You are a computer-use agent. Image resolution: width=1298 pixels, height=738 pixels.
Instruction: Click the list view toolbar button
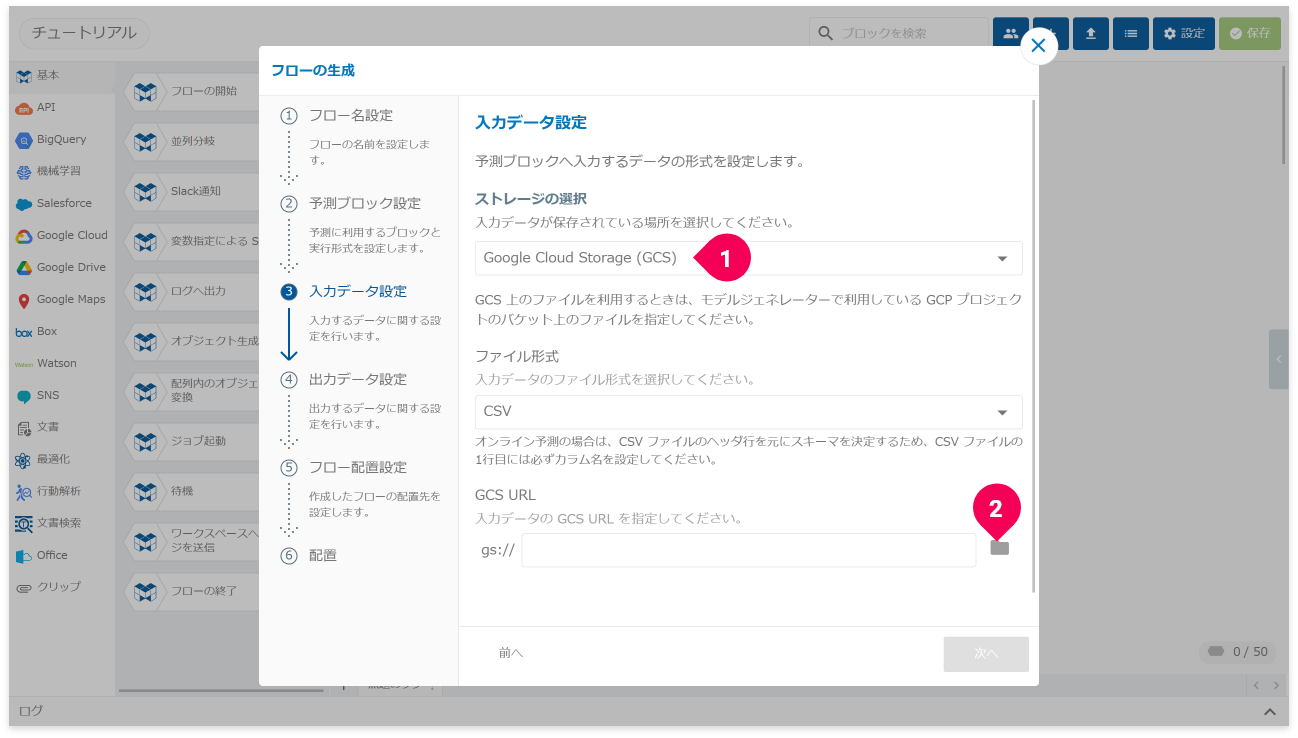(x=1131, y=33)
